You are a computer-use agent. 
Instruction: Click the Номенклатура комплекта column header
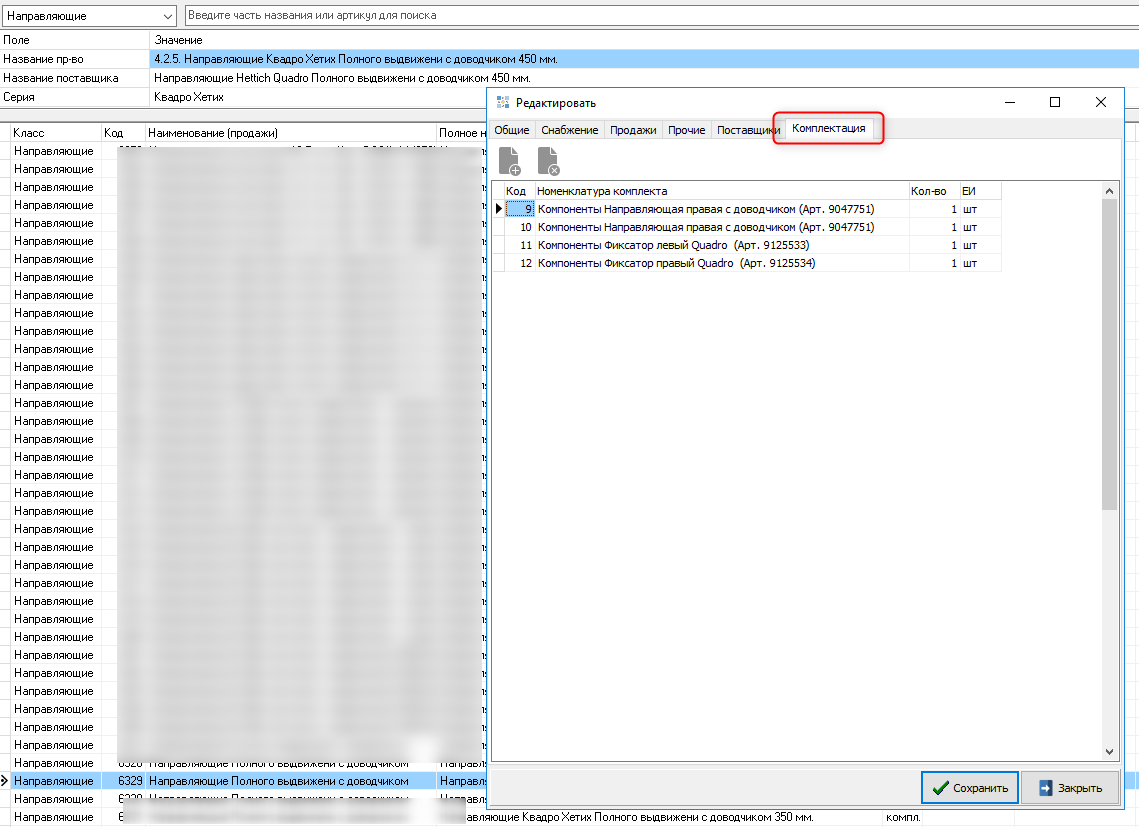pos(720,191)
